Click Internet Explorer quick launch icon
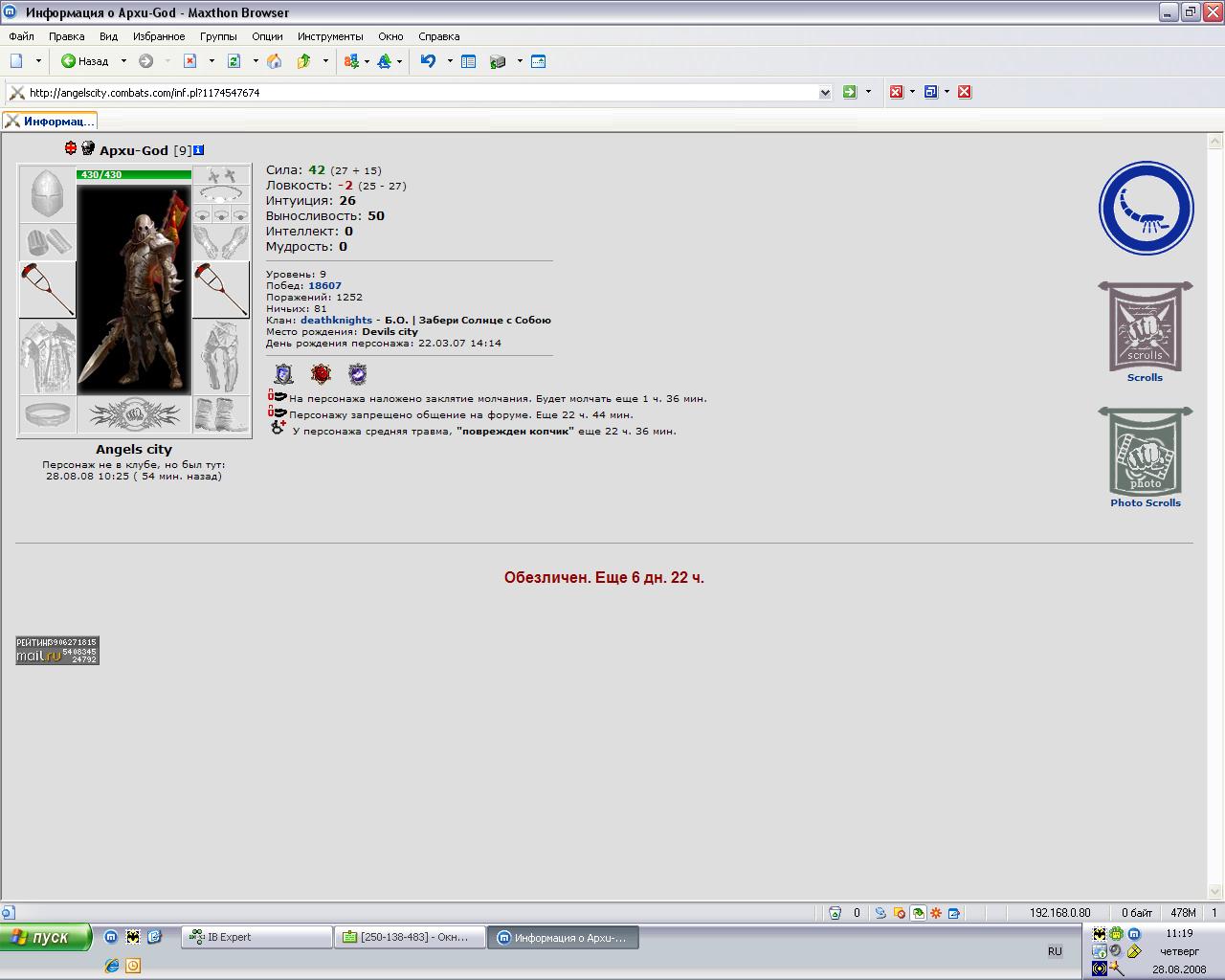This screenshot has height=980, width=1225. click(x=112, y=966)
